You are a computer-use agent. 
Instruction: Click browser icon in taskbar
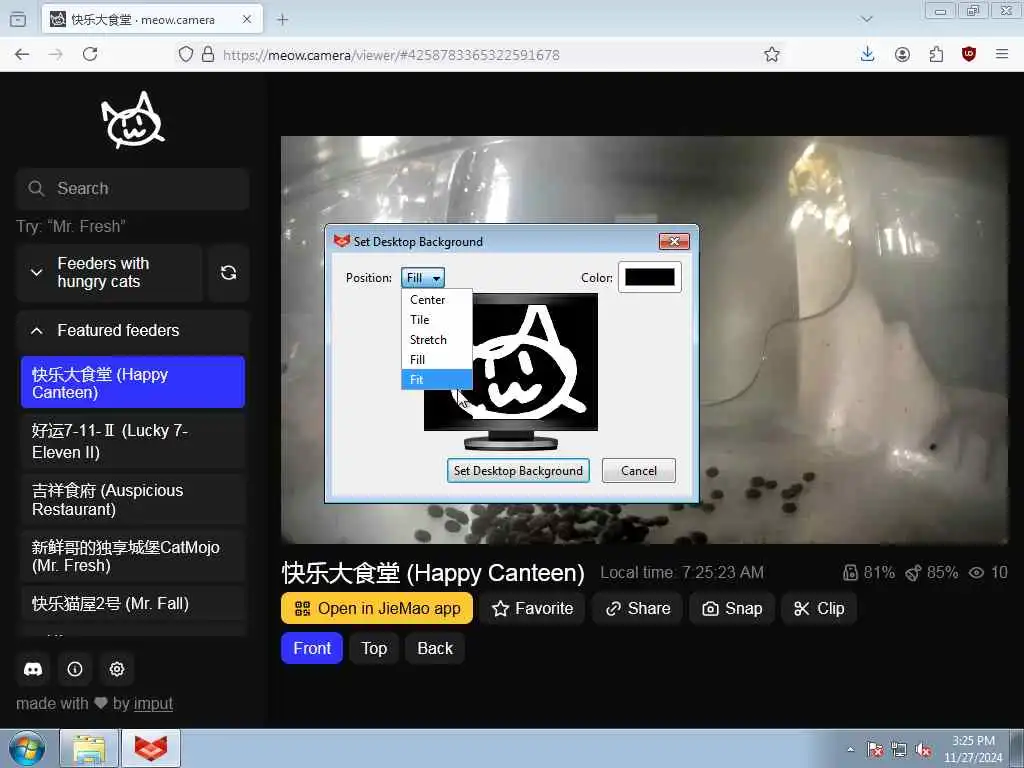pos(151,748)
